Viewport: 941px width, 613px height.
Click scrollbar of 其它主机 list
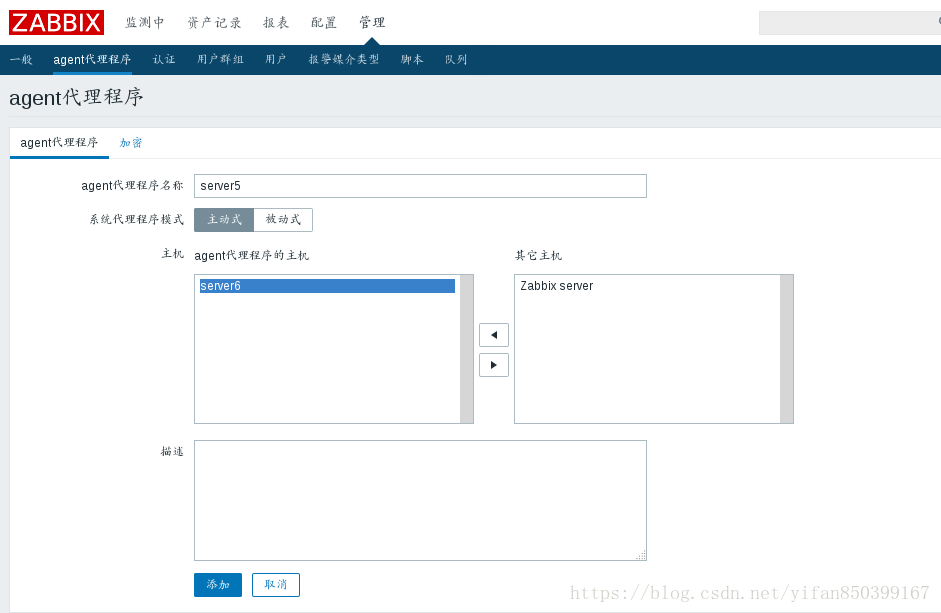786,349
